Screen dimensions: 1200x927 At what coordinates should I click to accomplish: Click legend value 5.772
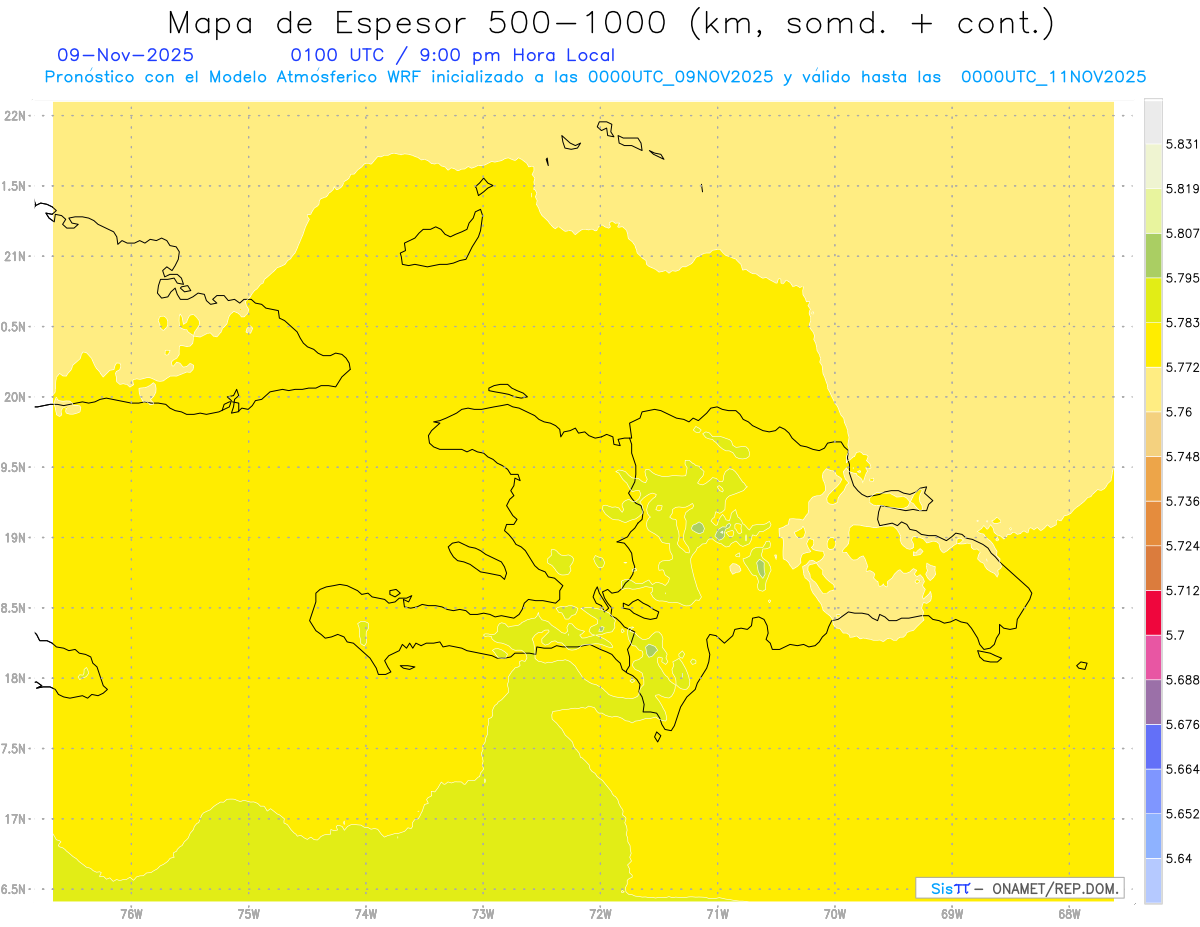point(1182,367)
